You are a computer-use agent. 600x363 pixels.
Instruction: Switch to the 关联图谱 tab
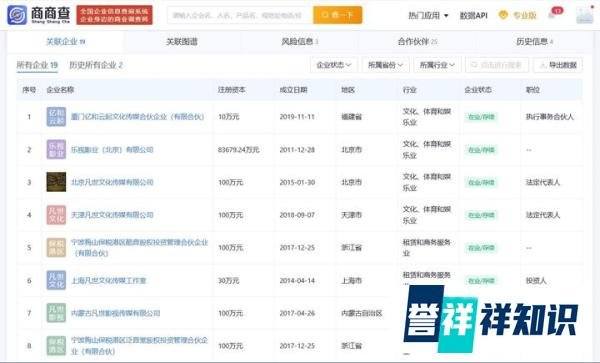coord(182,42)
